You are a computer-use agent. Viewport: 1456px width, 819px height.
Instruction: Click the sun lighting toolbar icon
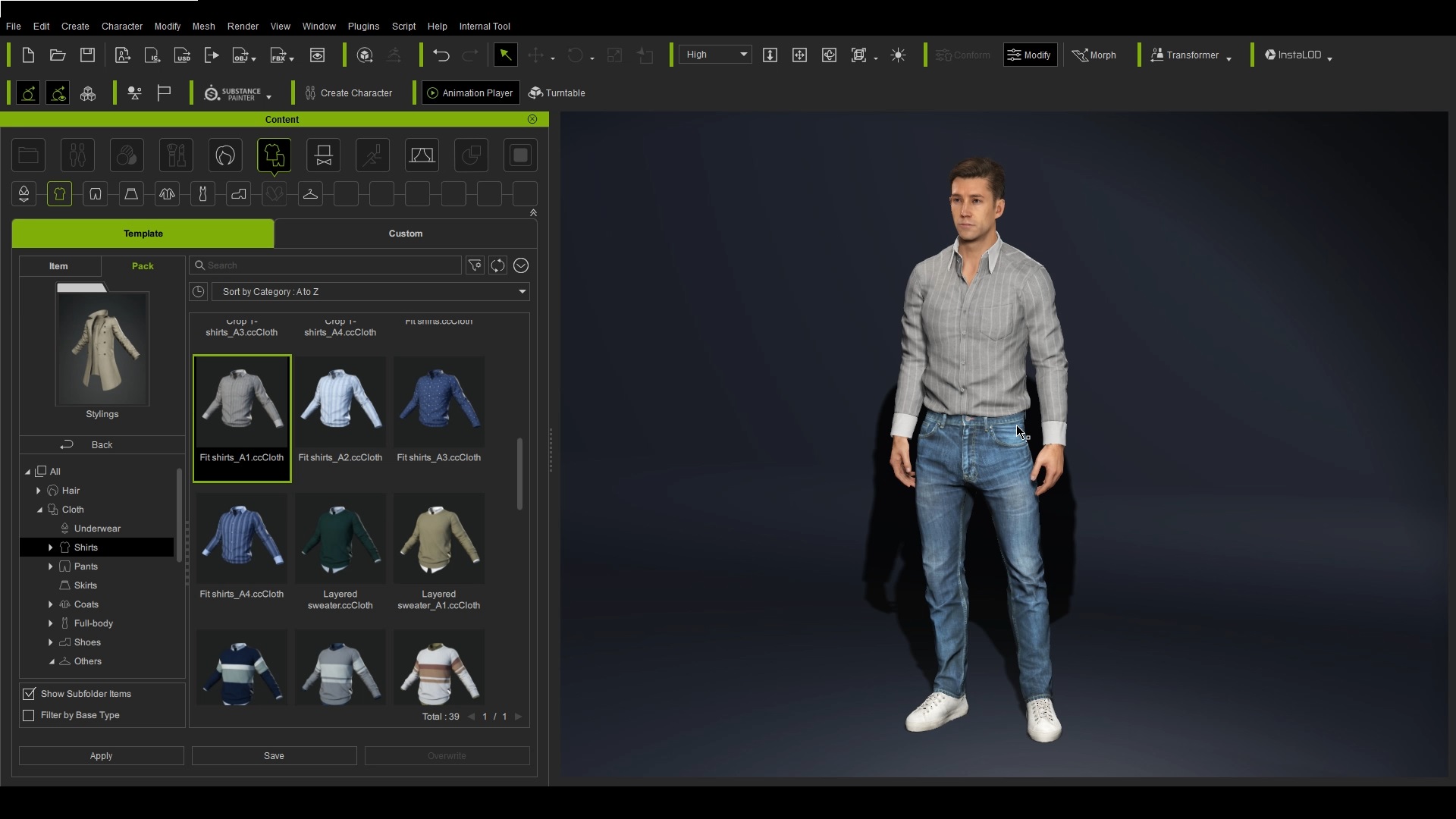[898, 55]
